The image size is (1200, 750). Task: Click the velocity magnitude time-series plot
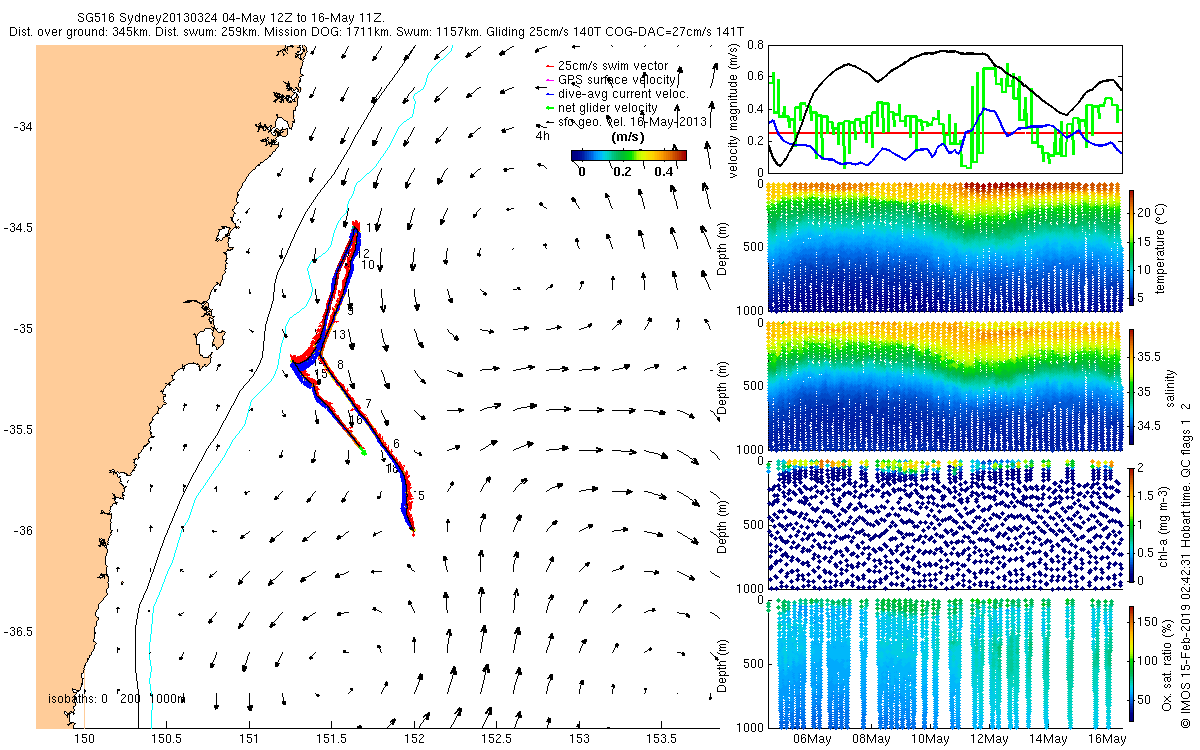[x=945, y=110]
